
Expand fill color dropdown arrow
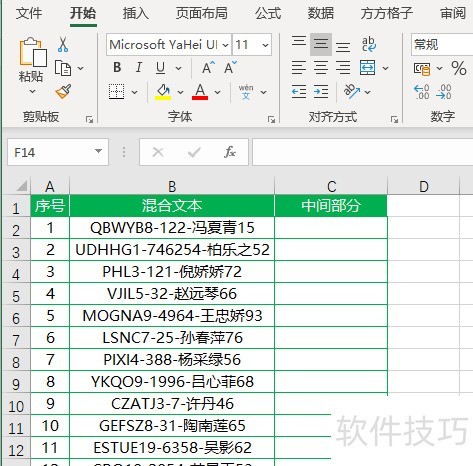click(180, 92)
